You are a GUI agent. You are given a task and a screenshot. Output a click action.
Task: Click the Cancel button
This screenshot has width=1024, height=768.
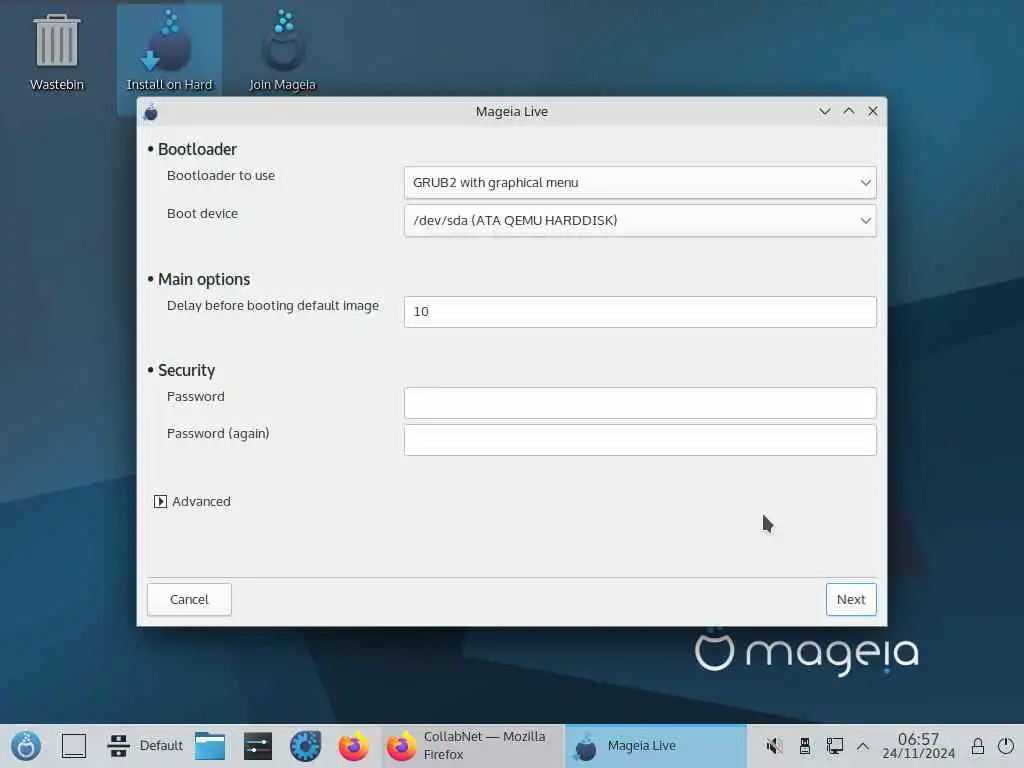pyautogui.click(x=189, y=600)
